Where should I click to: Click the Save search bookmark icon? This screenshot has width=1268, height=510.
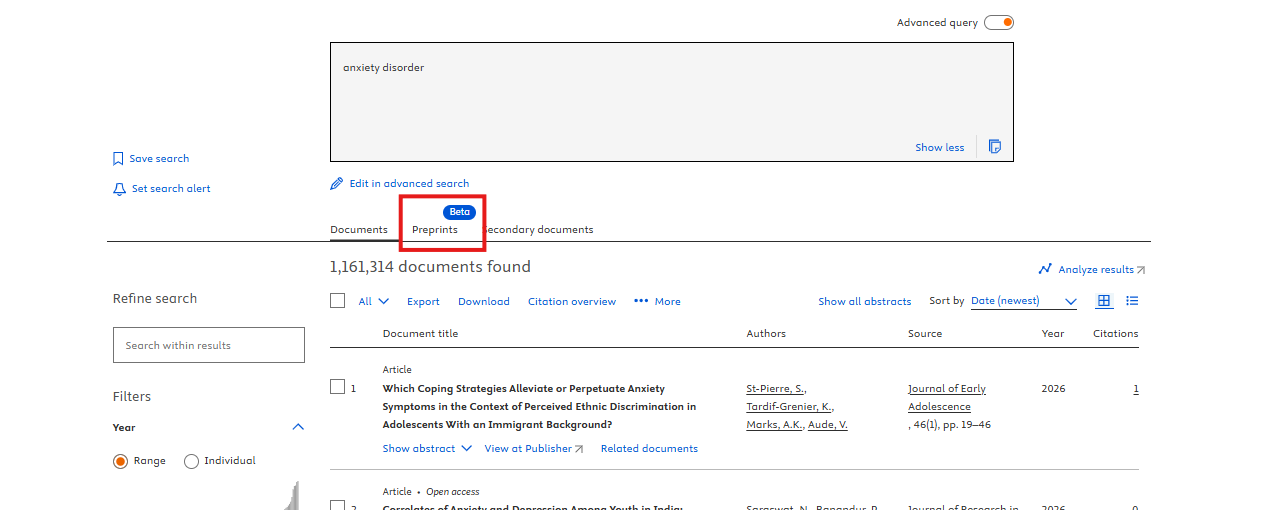118,159
